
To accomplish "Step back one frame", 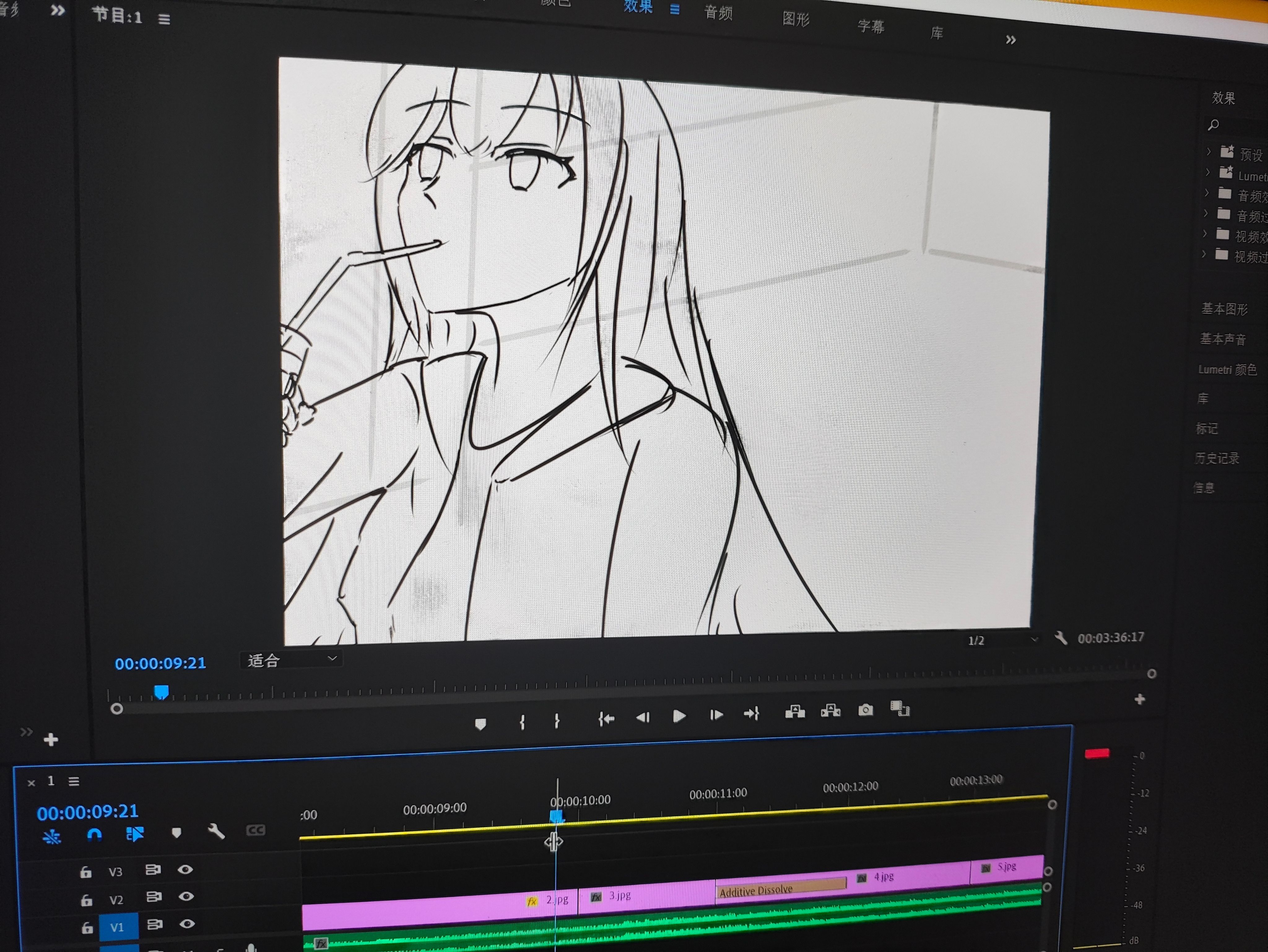I will point(643,717).
